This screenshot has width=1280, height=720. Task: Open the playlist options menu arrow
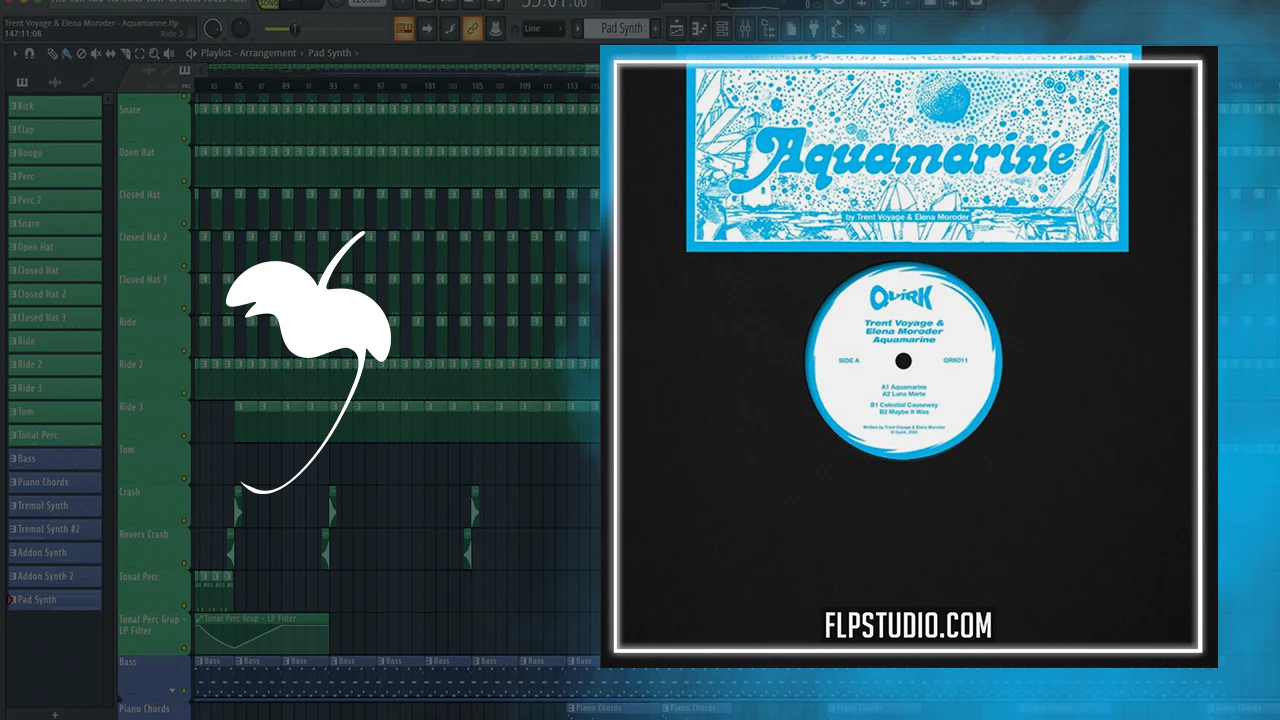tap(14, 53)
